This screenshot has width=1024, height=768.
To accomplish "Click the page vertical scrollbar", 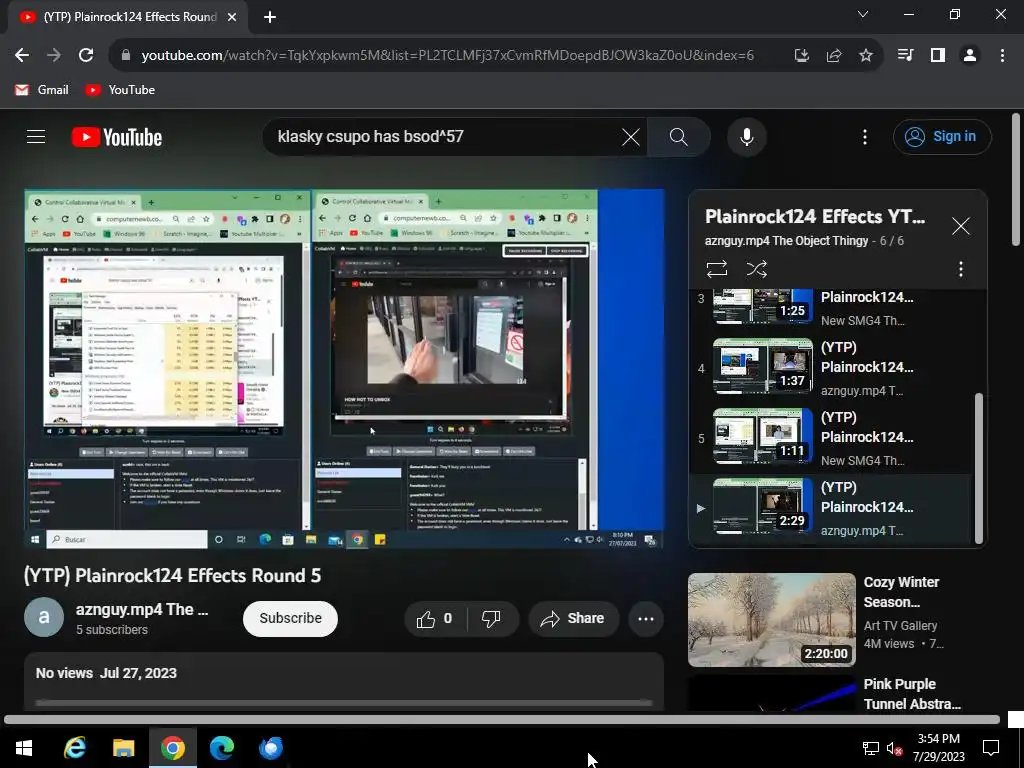I will (x=1016, y=180).
